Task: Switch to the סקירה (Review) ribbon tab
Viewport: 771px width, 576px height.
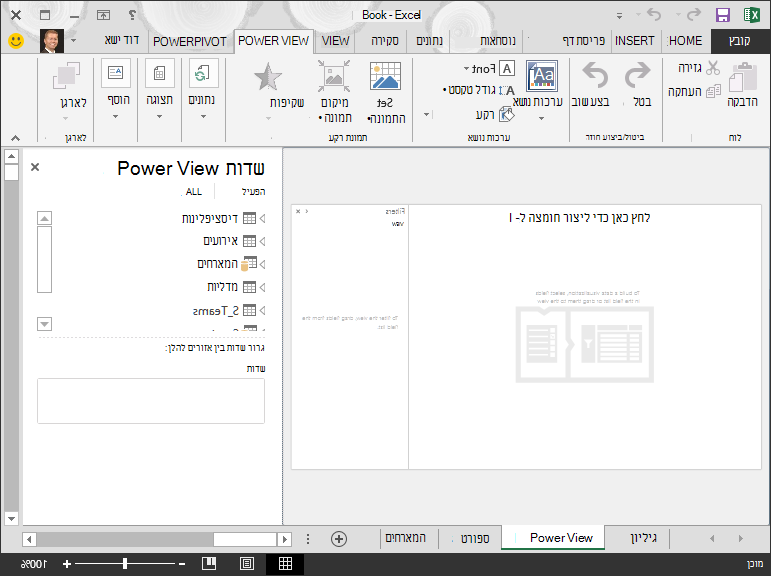Action: [x=385, y=41]
